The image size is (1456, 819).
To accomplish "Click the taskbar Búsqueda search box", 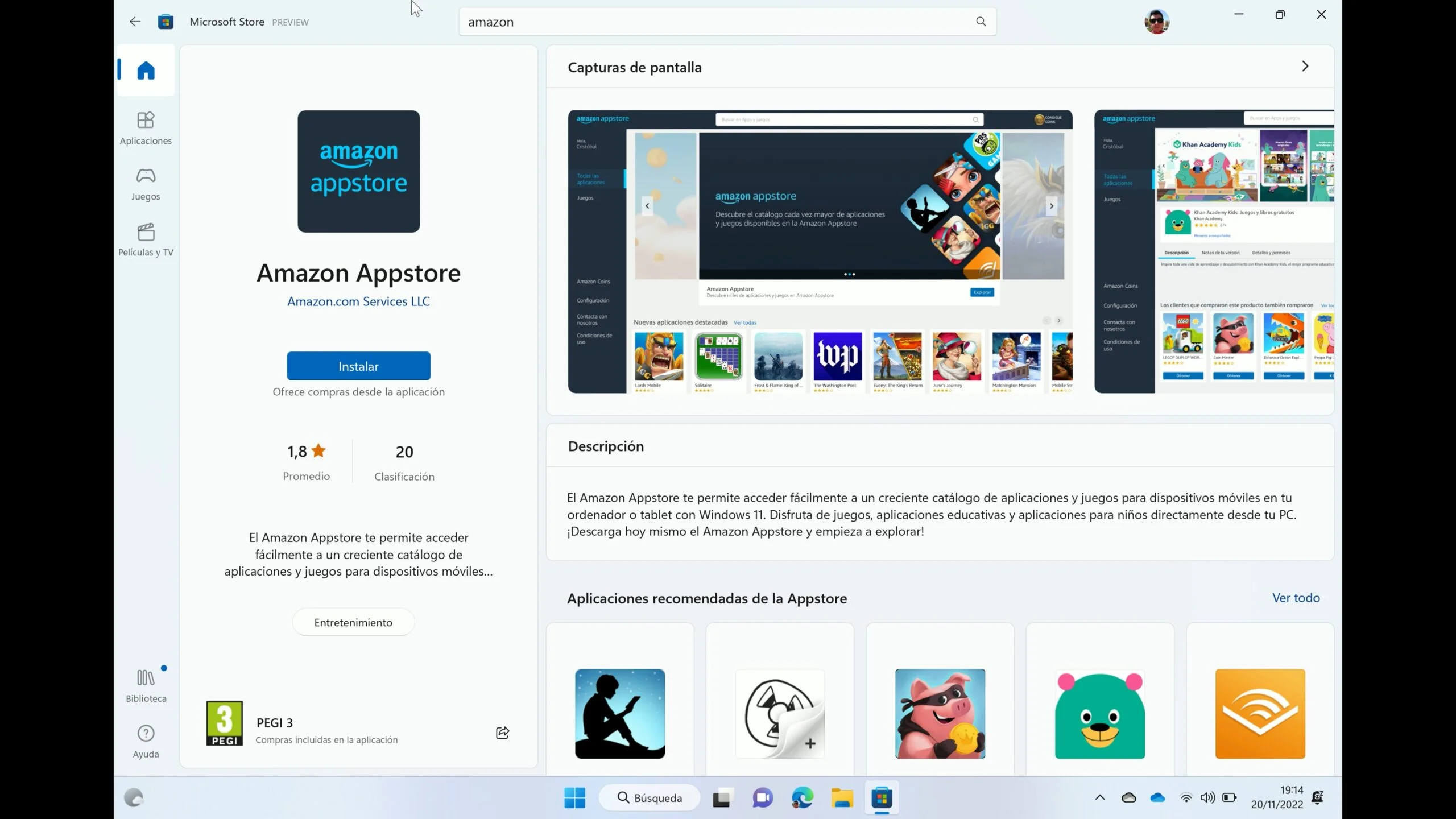I will point(650,798).
